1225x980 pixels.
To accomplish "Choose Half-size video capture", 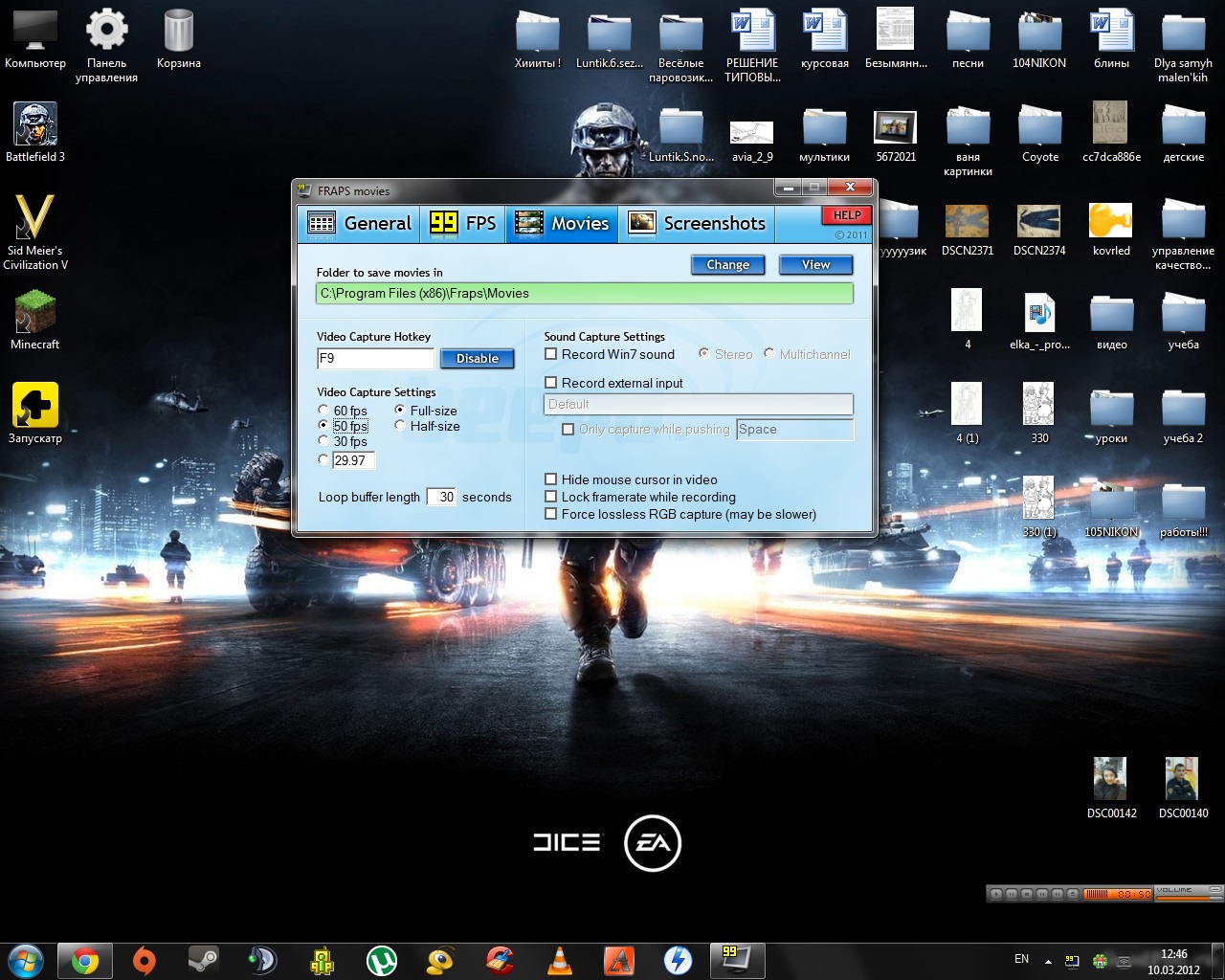I will [400, 426].
